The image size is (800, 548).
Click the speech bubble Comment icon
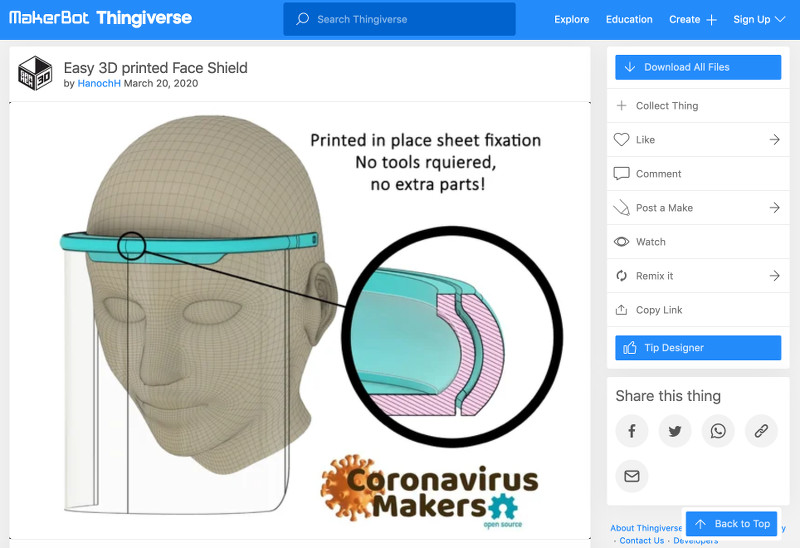click(621, 173)
